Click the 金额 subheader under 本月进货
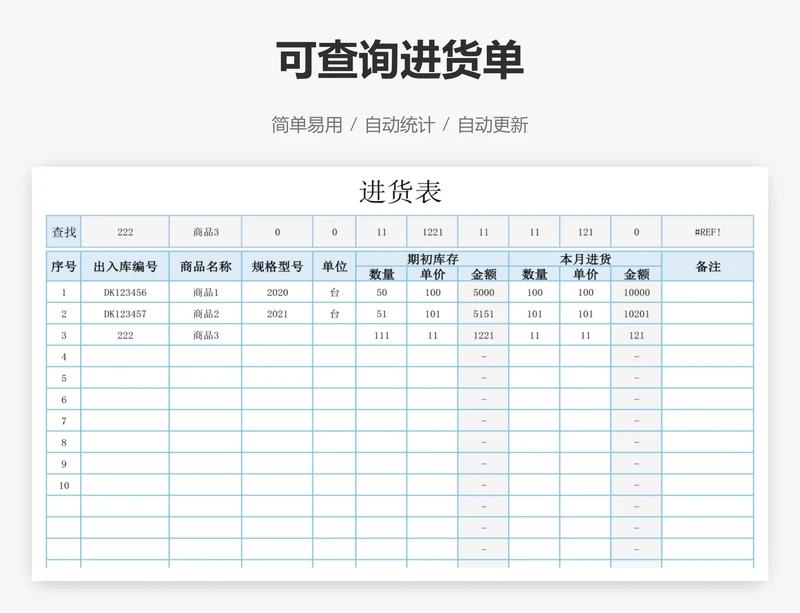Image resolution: width=800 pixels, height=613 pixels. [636, 274]
